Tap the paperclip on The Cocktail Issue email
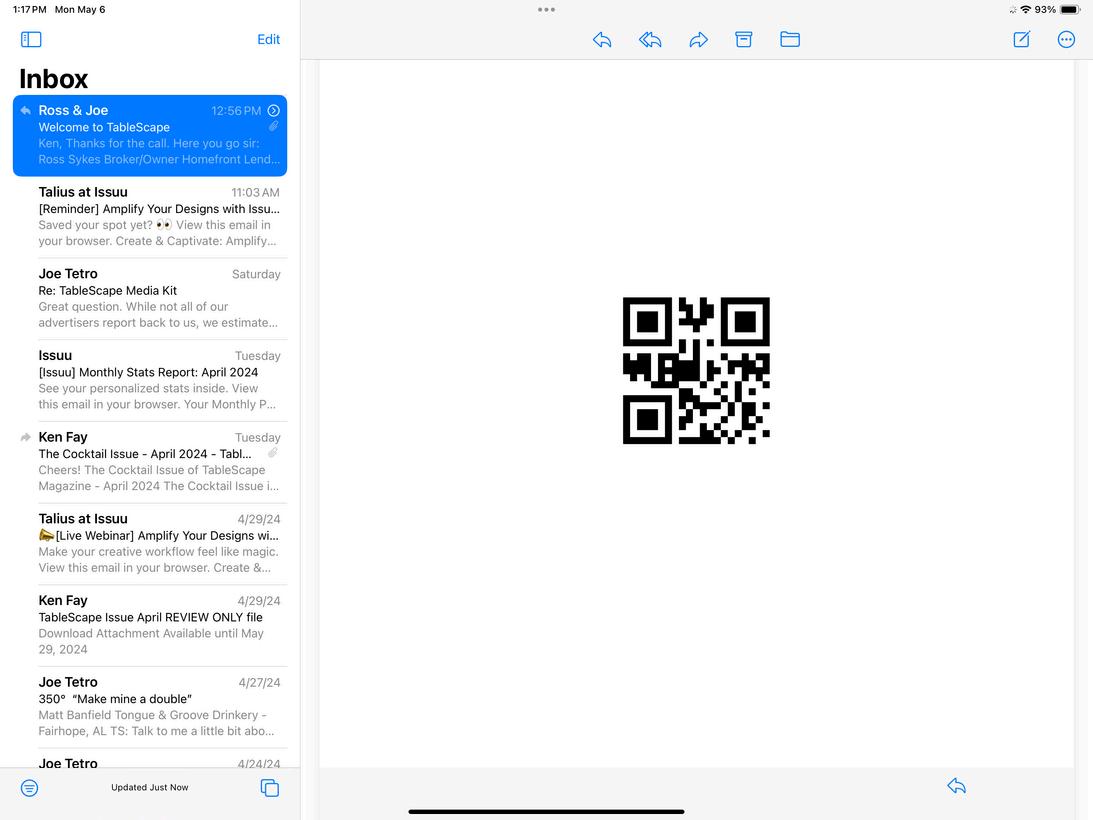 [273, 453]
